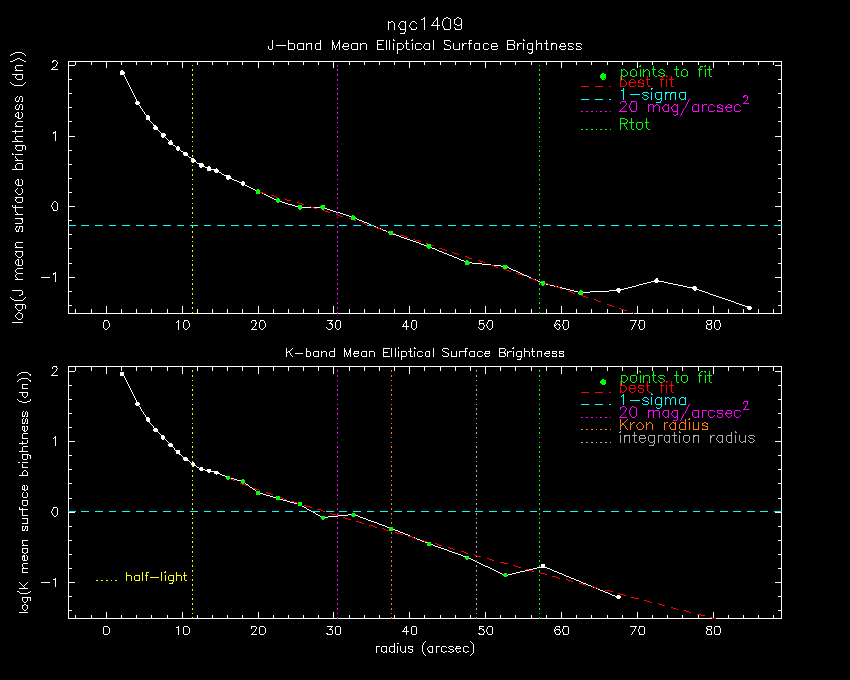Click the yellow dotted half-light legend marker

click(106, 578)
